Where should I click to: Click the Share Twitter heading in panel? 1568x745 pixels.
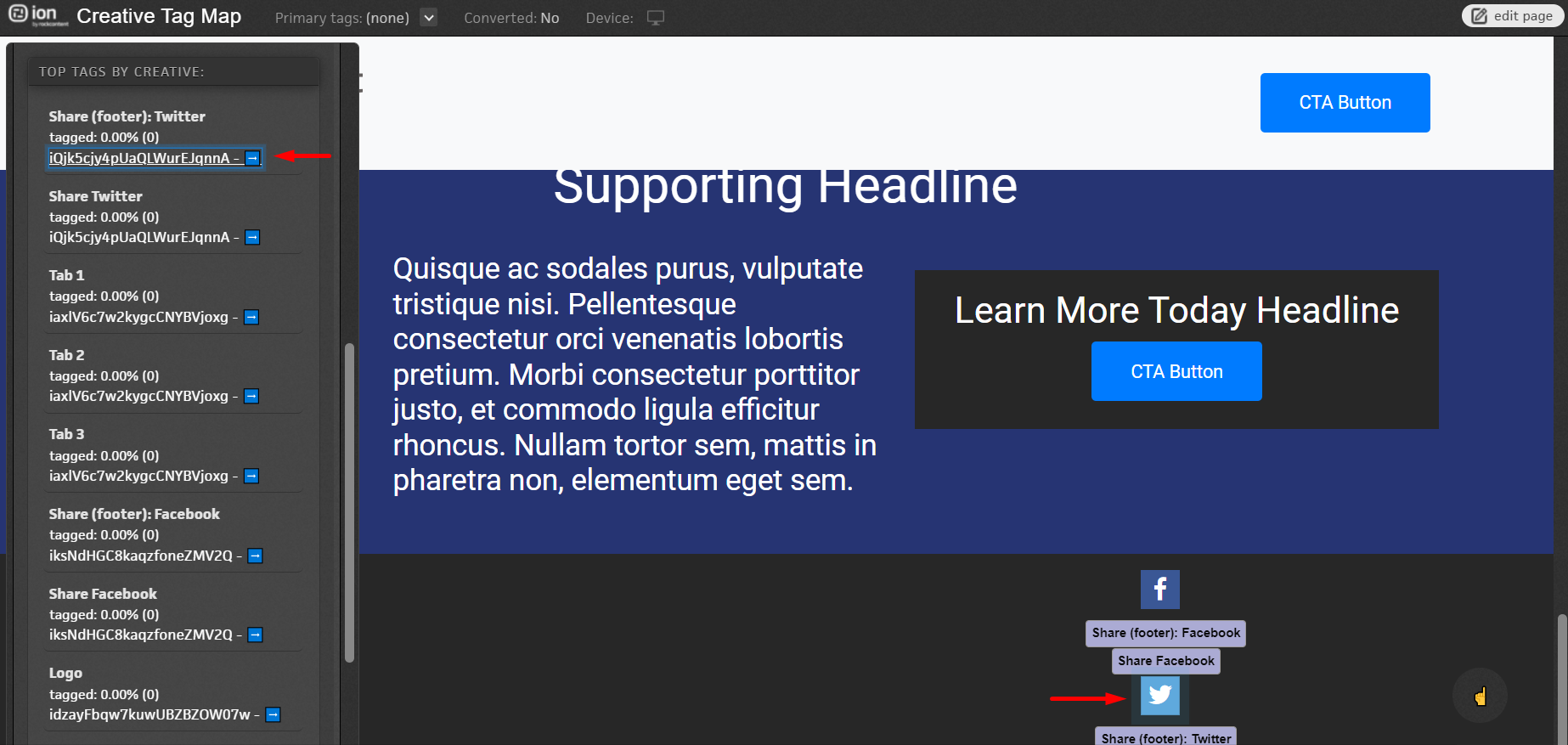tap(95, 196)
